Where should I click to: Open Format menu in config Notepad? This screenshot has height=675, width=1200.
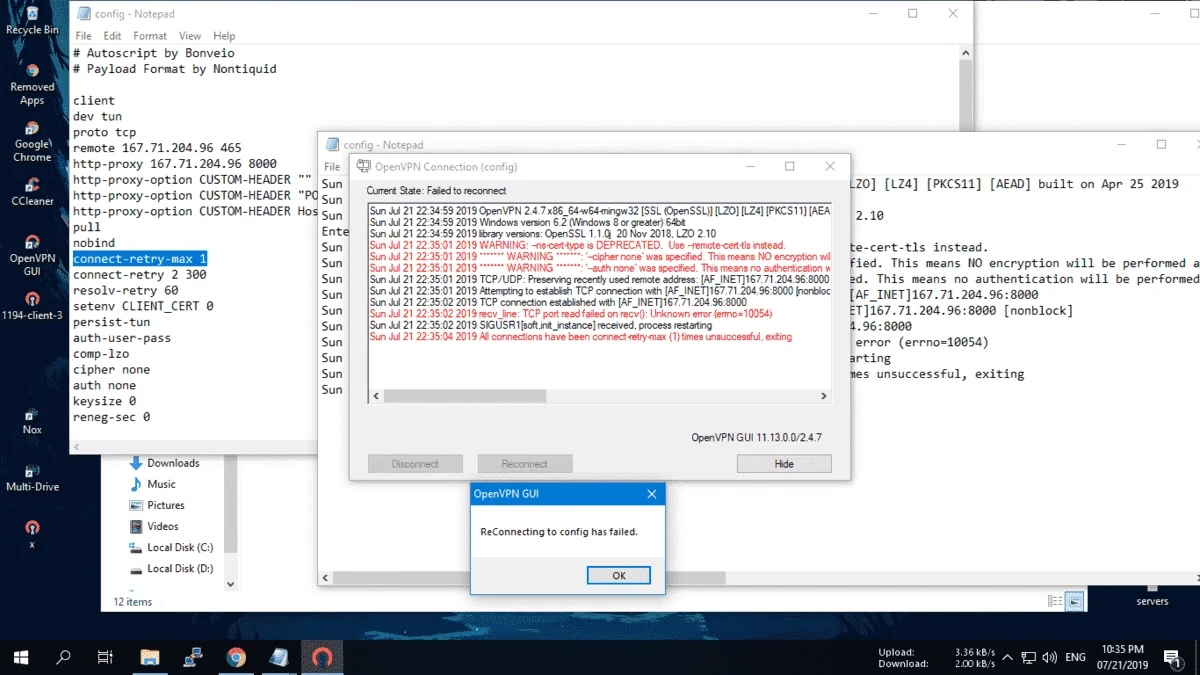click(150, 36)
